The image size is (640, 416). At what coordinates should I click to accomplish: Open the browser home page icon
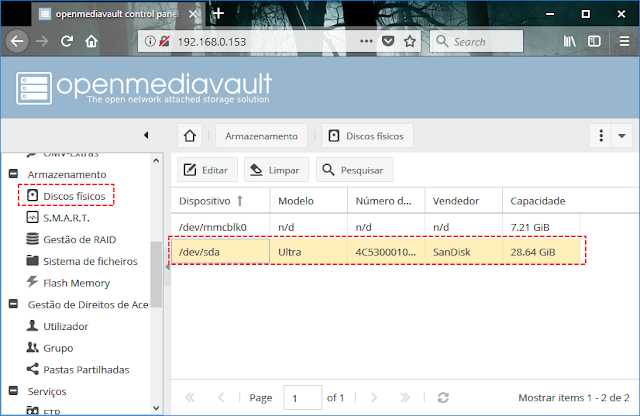[x=91, y=41]
